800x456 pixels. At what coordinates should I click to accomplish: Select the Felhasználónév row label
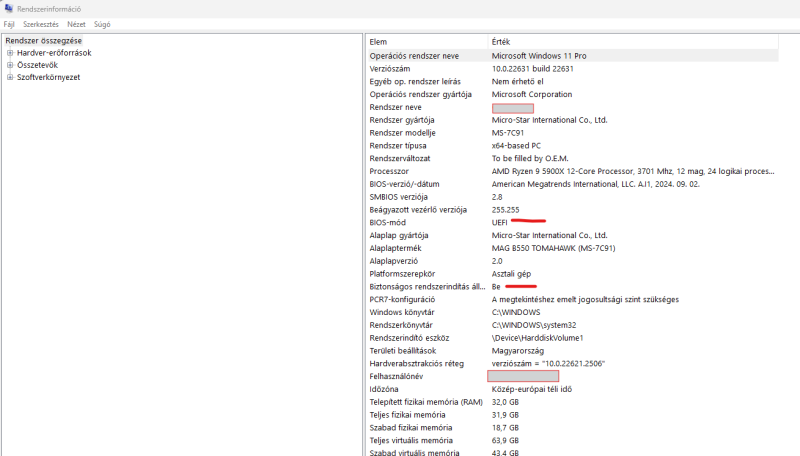tap(396, 376)
